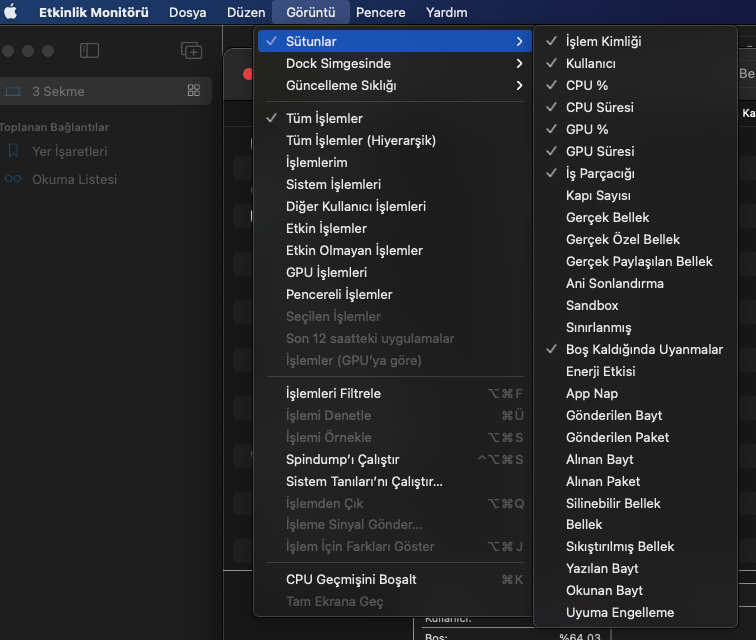756x640 pixels.
Task: Uncheck İşlem Kimliği column
Action: click(635, 41)
